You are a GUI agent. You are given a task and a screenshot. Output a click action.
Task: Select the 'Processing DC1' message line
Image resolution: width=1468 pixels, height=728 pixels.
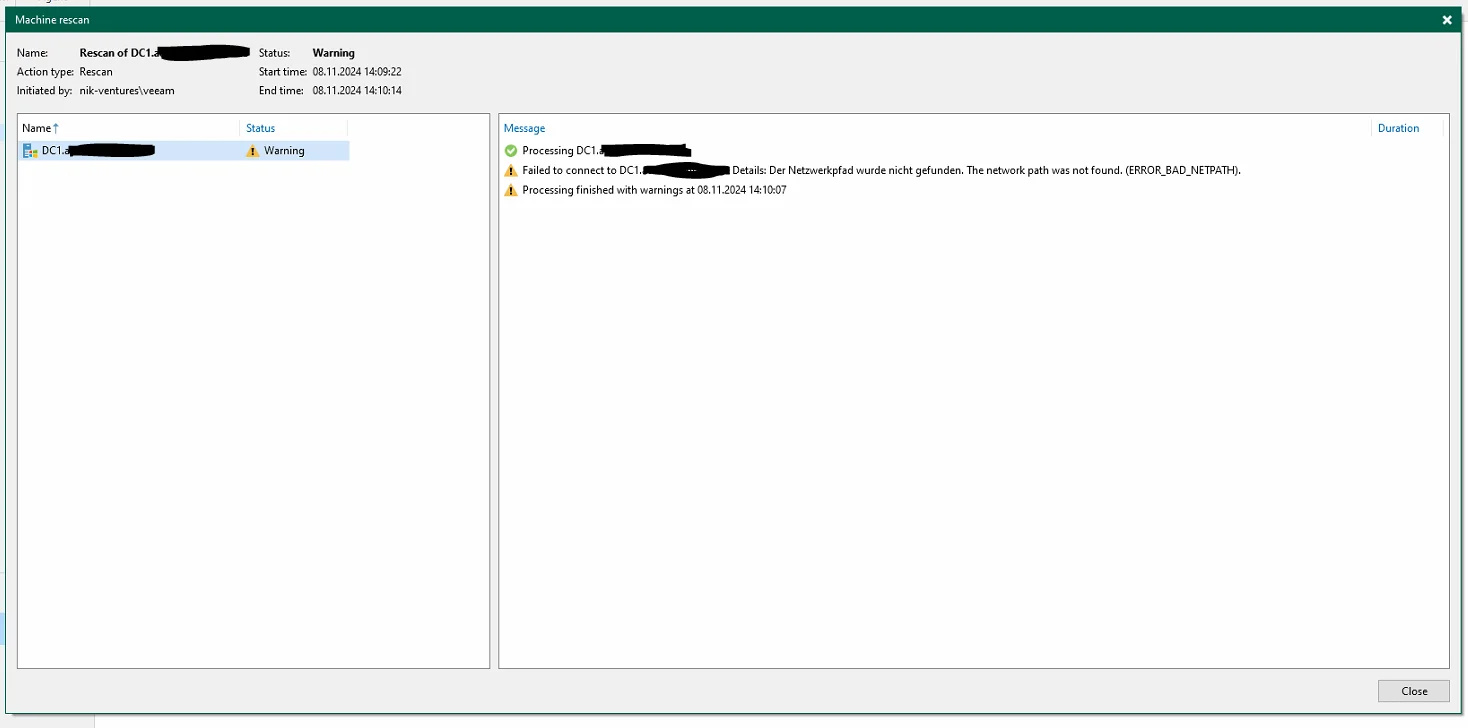(607, 151)
